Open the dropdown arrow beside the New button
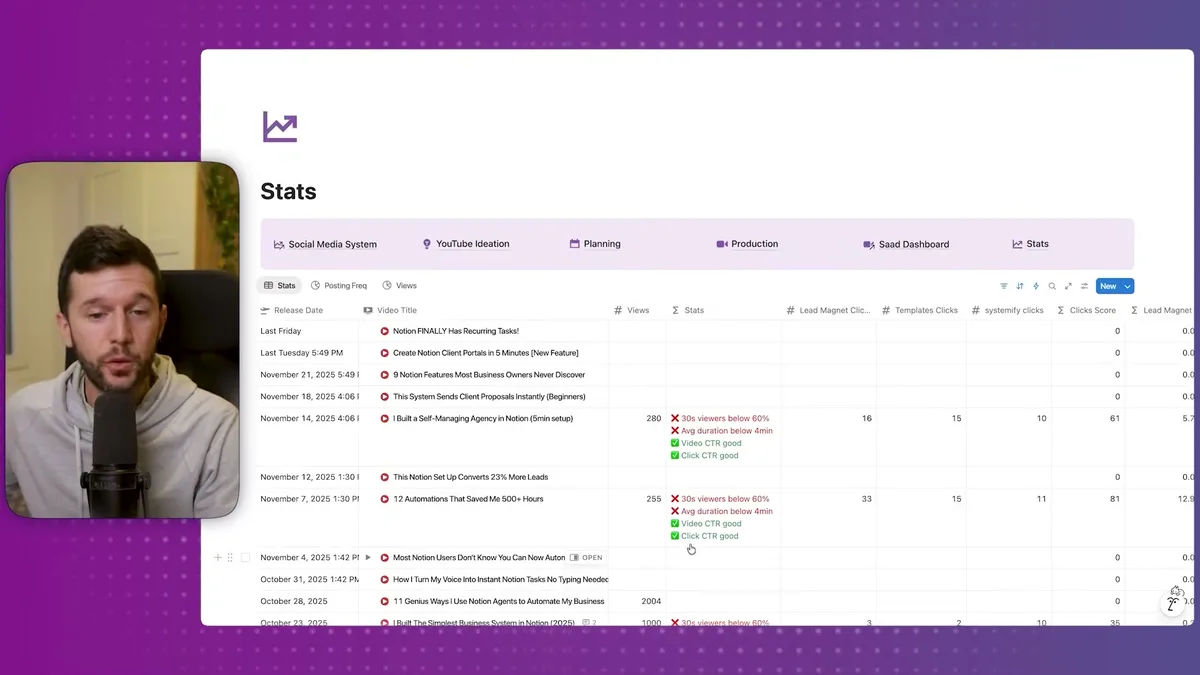1200x675 pixels. click(1126, 286)
